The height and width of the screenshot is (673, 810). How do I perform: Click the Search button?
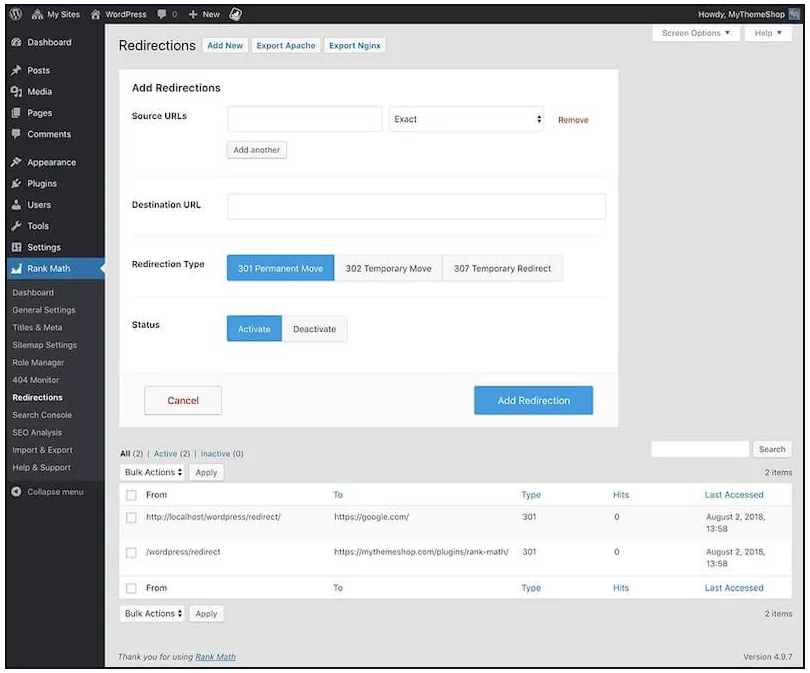click(x=772, y=449)
